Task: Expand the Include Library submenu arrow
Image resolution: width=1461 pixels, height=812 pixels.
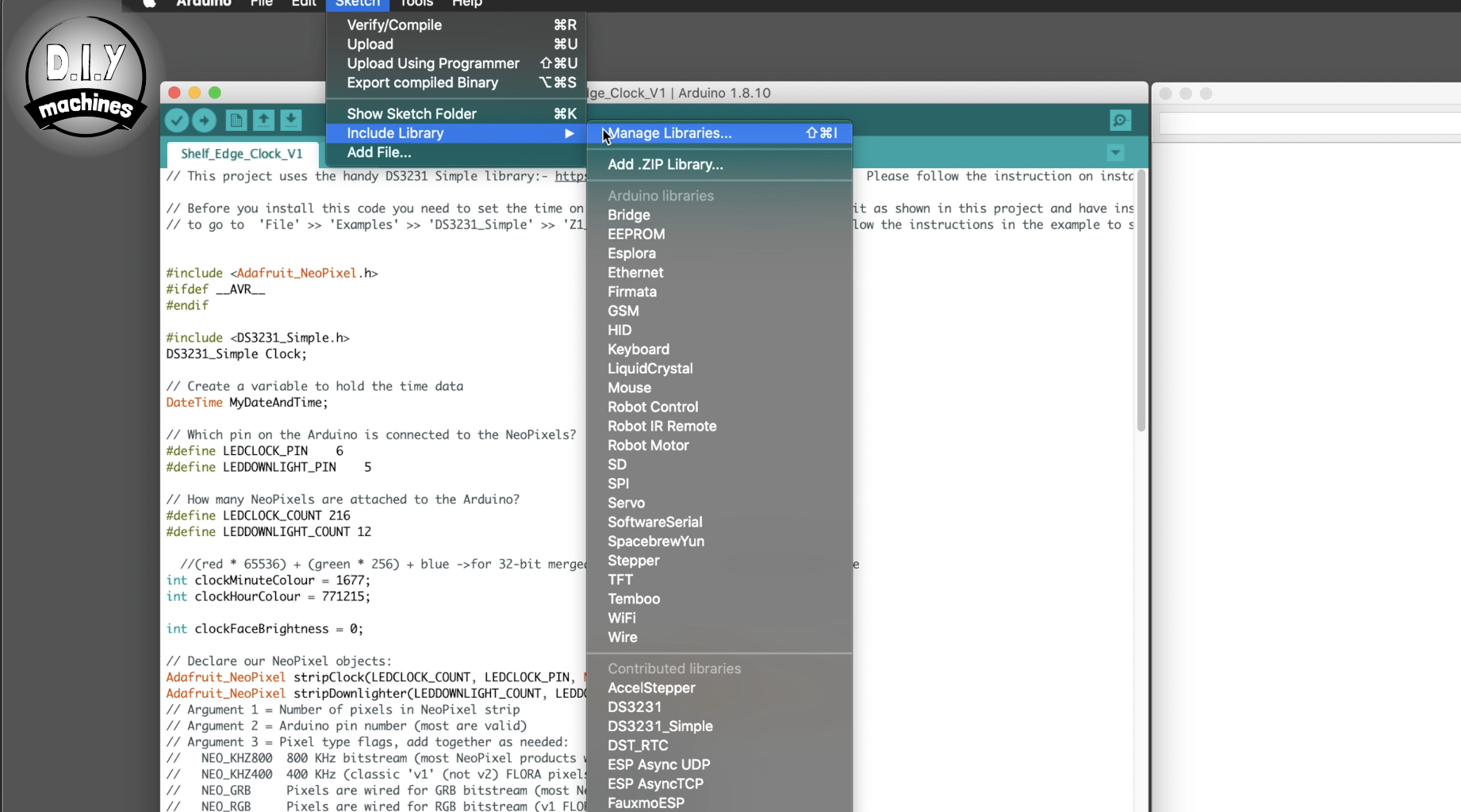Action: point(569,133)
